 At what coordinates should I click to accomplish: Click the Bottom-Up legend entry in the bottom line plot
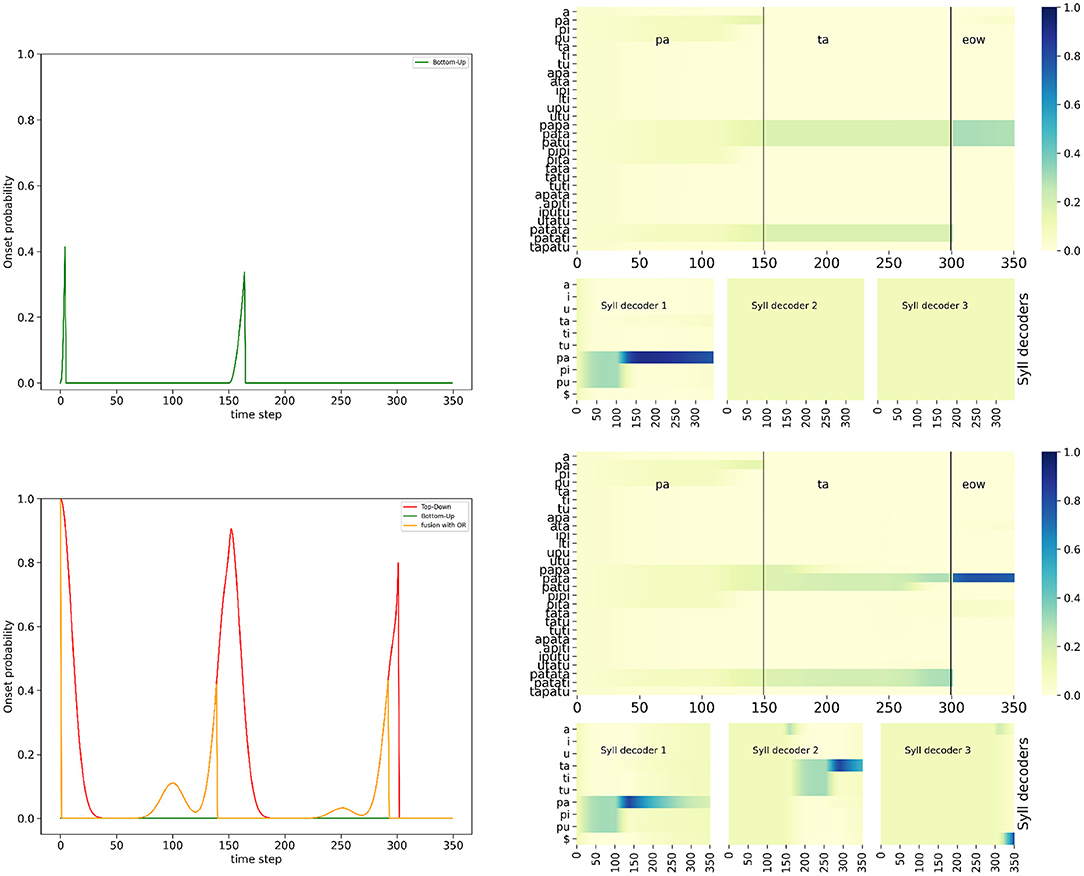428,516
